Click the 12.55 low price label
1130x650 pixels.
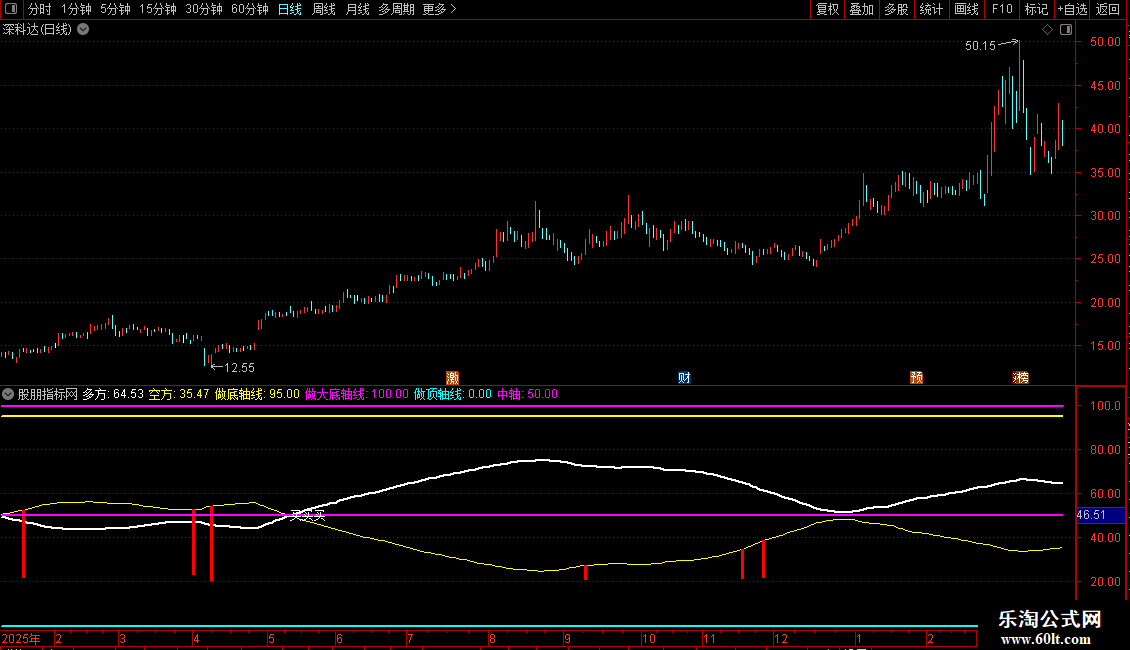[x=239, y=368]
